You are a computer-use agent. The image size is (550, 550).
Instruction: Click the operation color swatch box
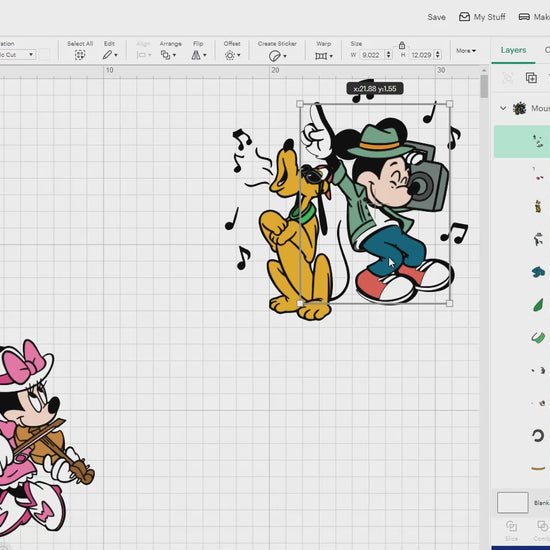click(x=45, y=54)
